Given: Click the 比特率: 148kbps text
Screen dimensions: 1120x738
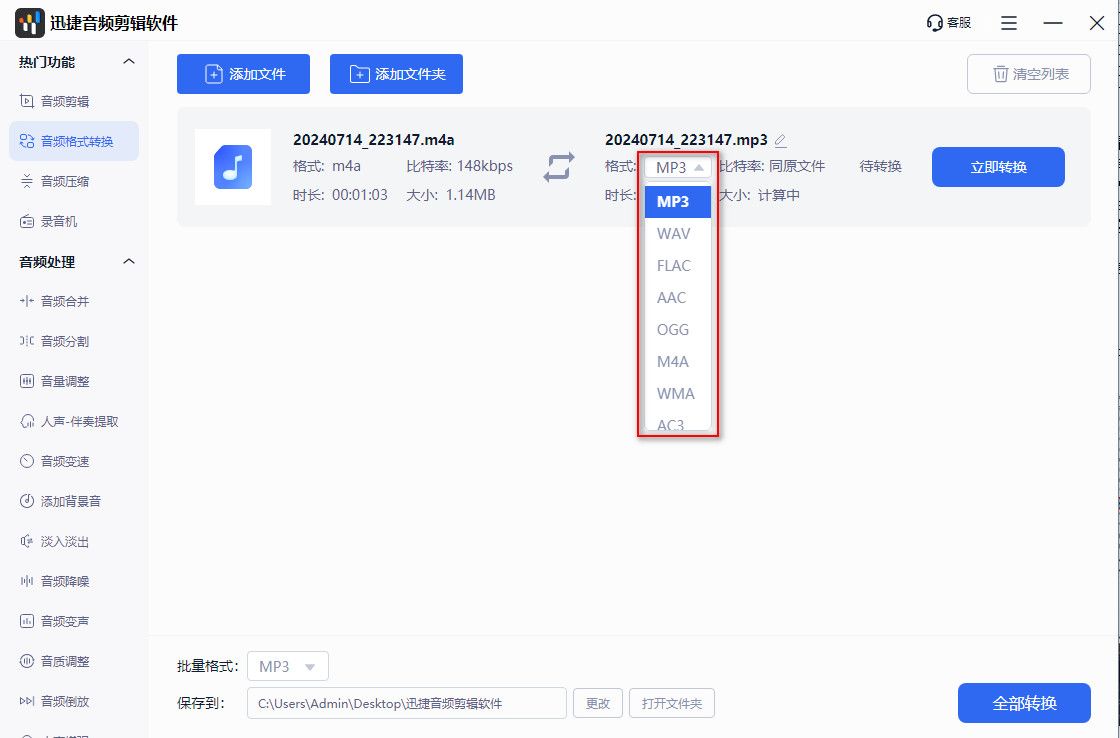Looking at the screenshot, I should coord(459,166).
